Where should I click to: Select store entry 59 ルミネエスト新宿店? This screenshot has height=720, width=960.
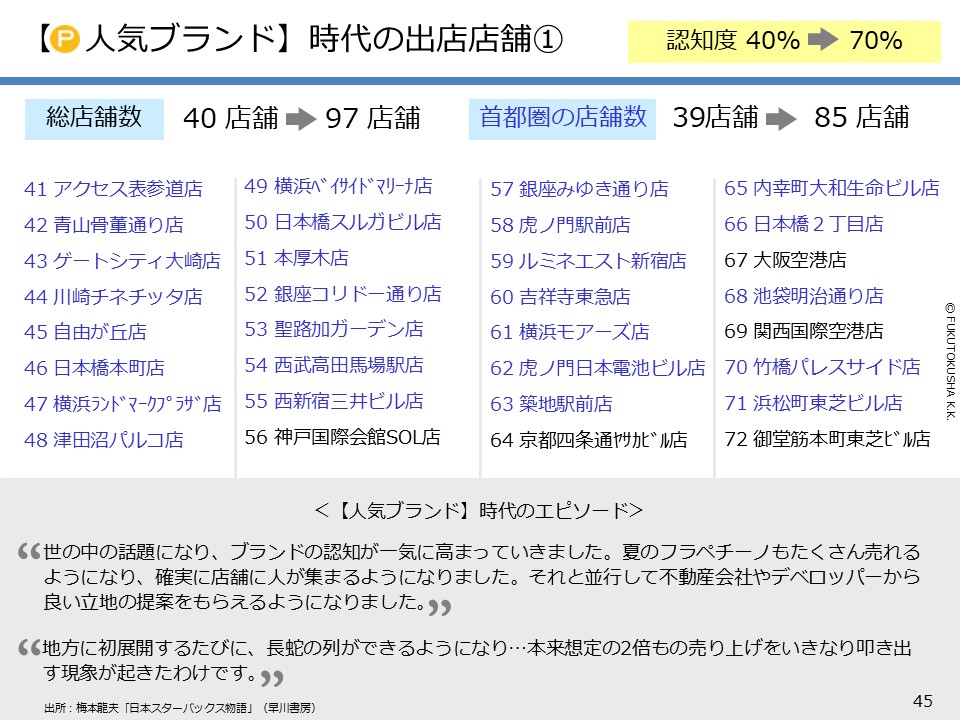pyautogui.click(x=588, y=261)
